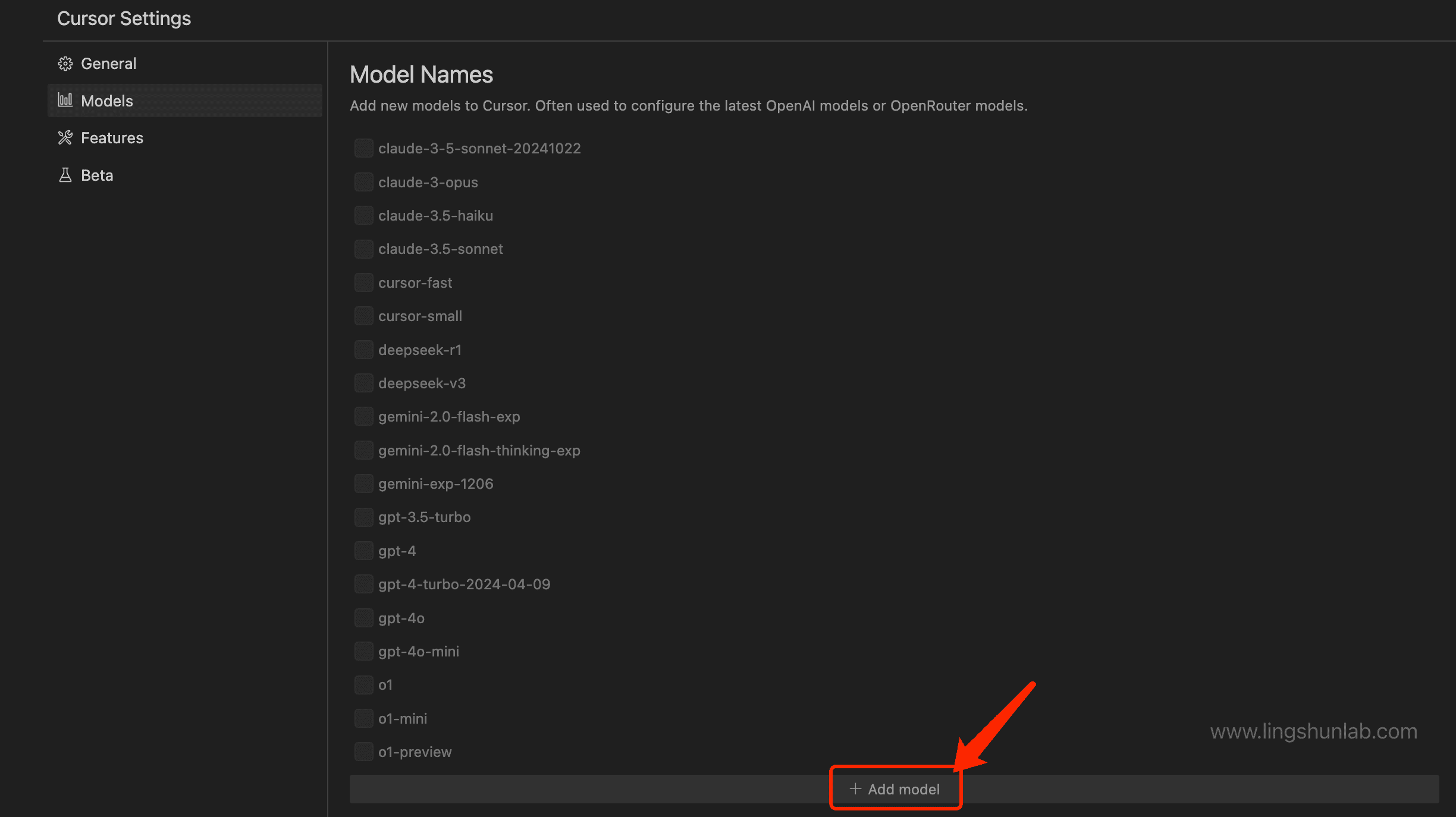Click the cursor-small model name
This screenshot has height=817, width=1456.
(x=420, y=316)
